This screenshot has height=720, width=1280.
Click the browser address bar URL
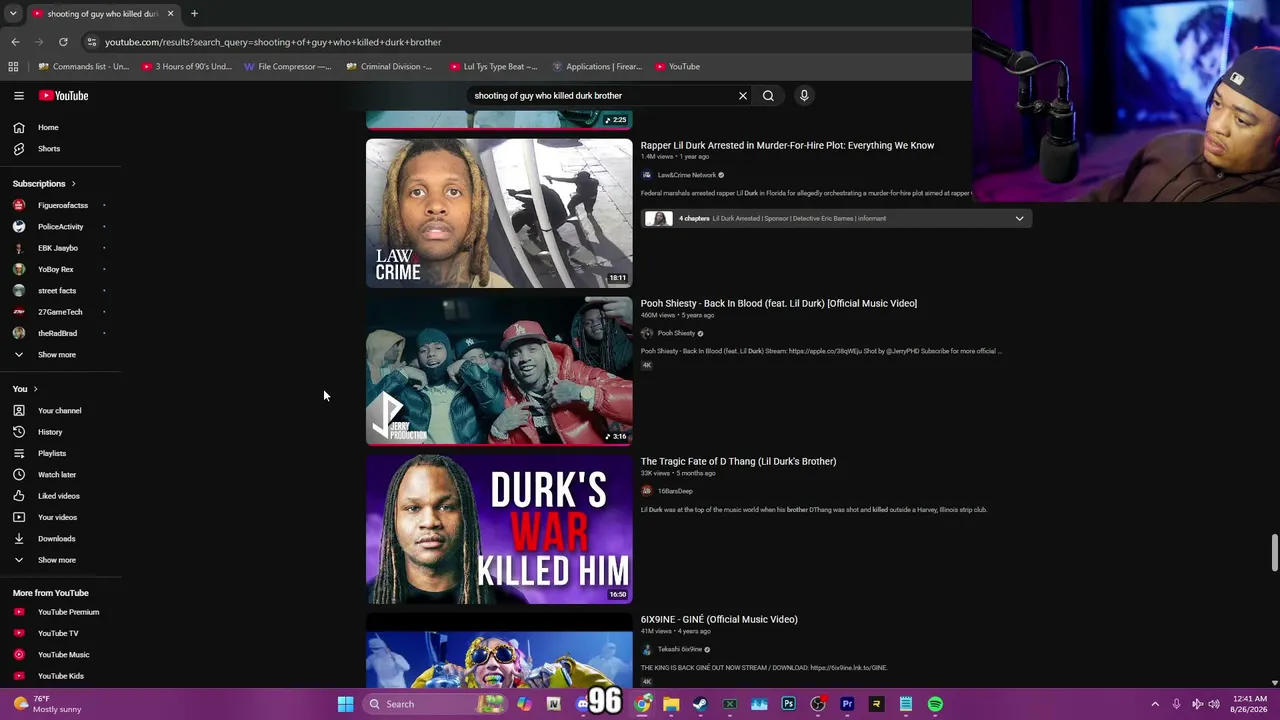[273, 42]
